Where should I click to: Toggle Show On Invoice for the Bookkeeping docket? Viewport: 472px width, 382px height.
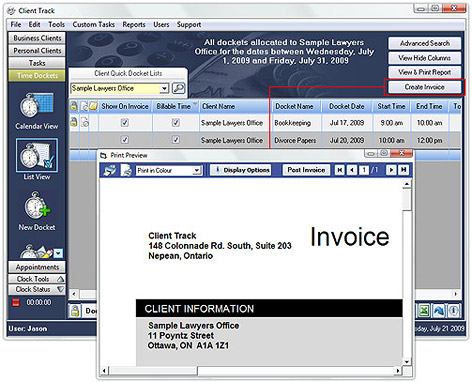point(125,123)
